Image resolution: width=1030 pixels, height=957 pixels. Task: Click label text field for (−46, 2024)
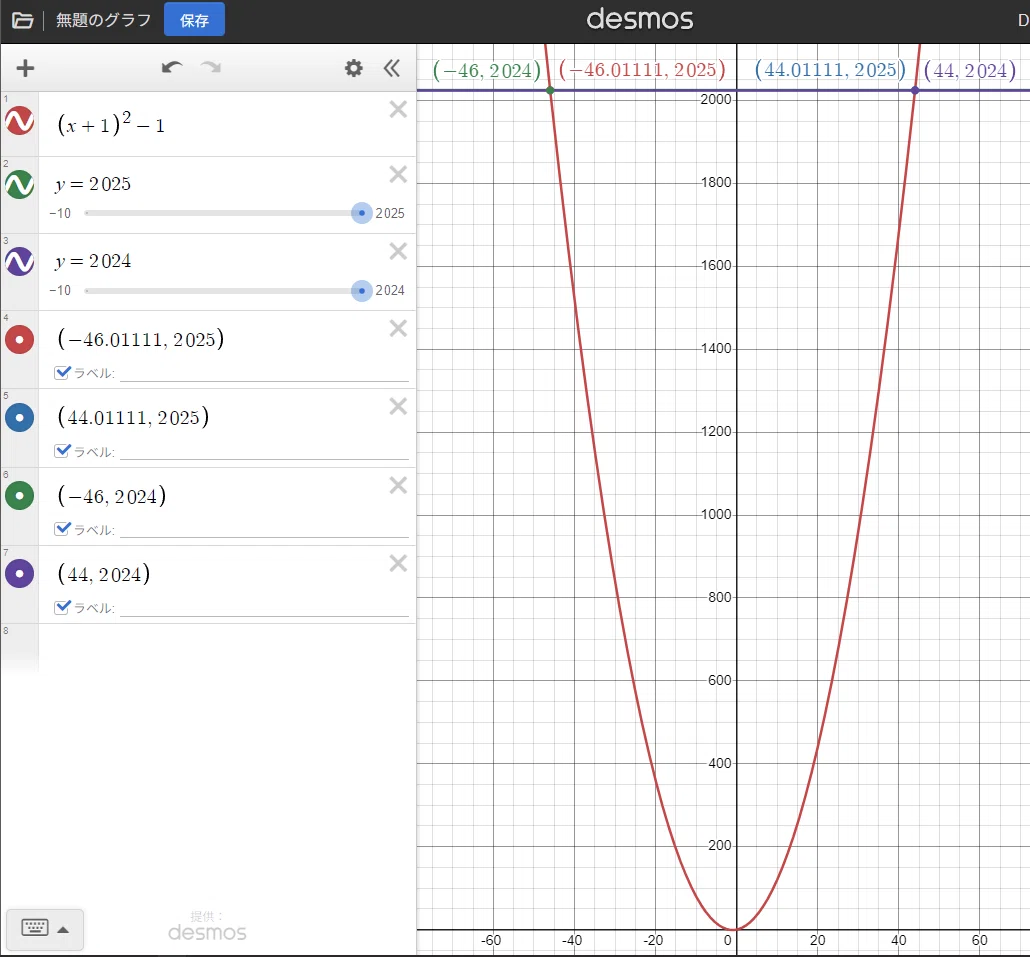click(264, 529)
